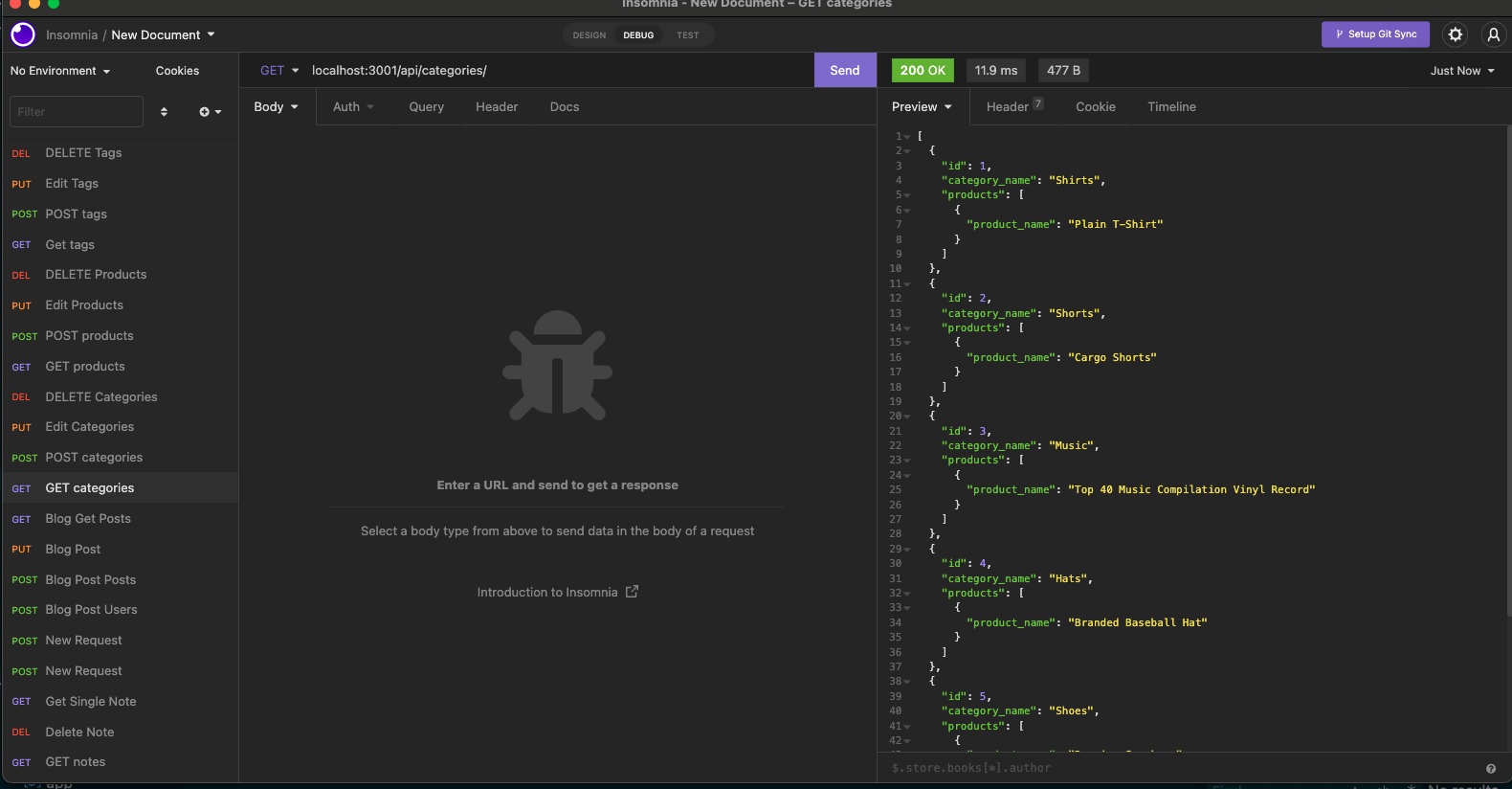Select the Get Single Note request

tap(120, 702)
